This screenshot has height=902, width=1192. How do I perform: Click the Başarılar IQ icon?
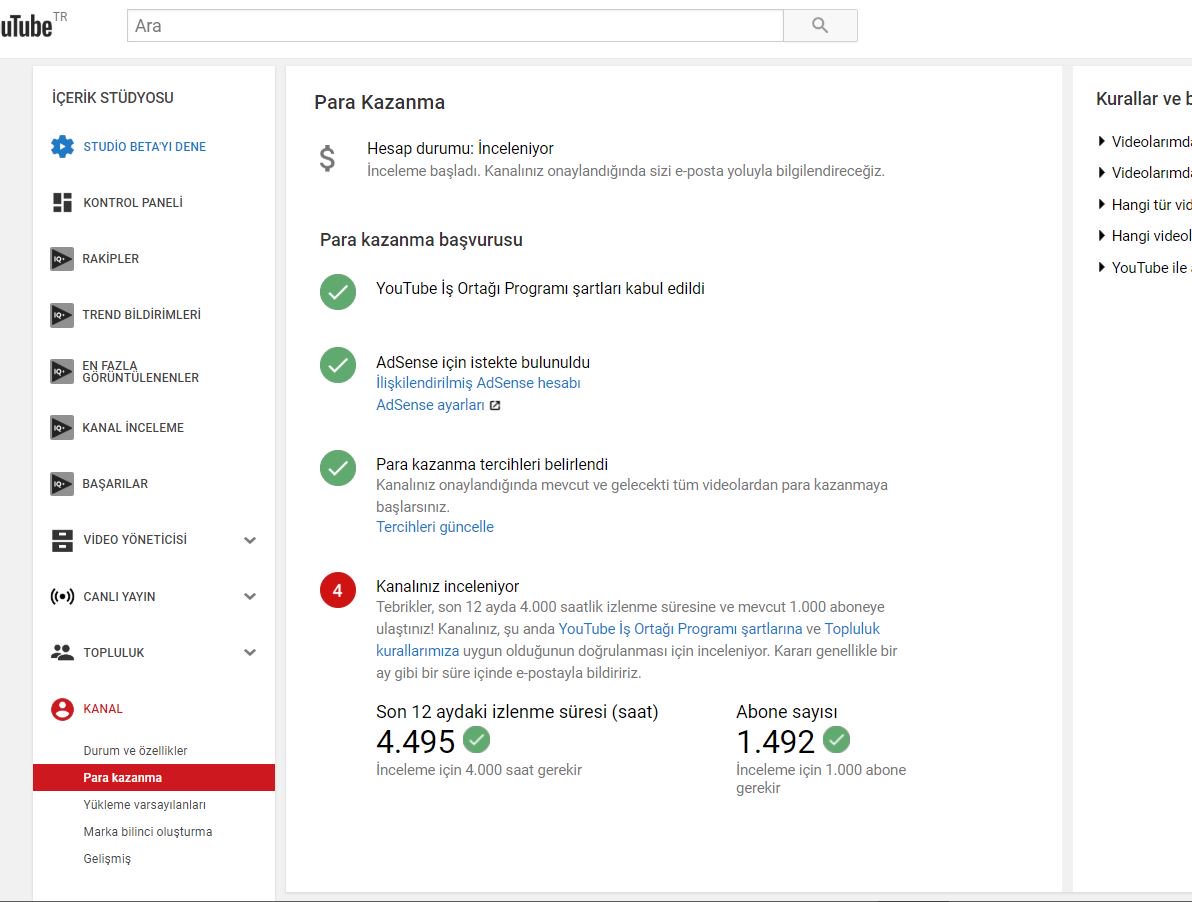coord(62,484)
